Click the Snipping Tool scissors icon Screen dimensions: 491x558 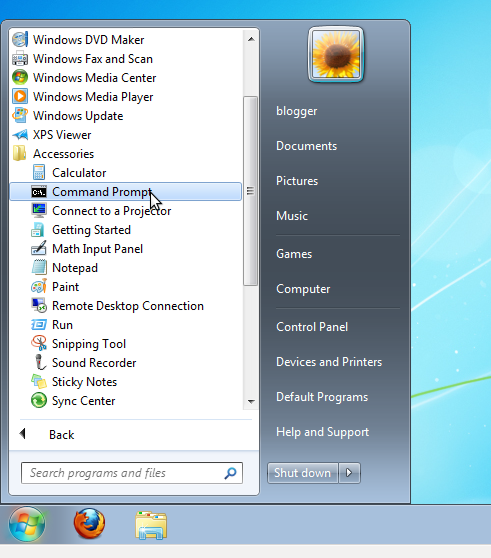pos(39,343)
